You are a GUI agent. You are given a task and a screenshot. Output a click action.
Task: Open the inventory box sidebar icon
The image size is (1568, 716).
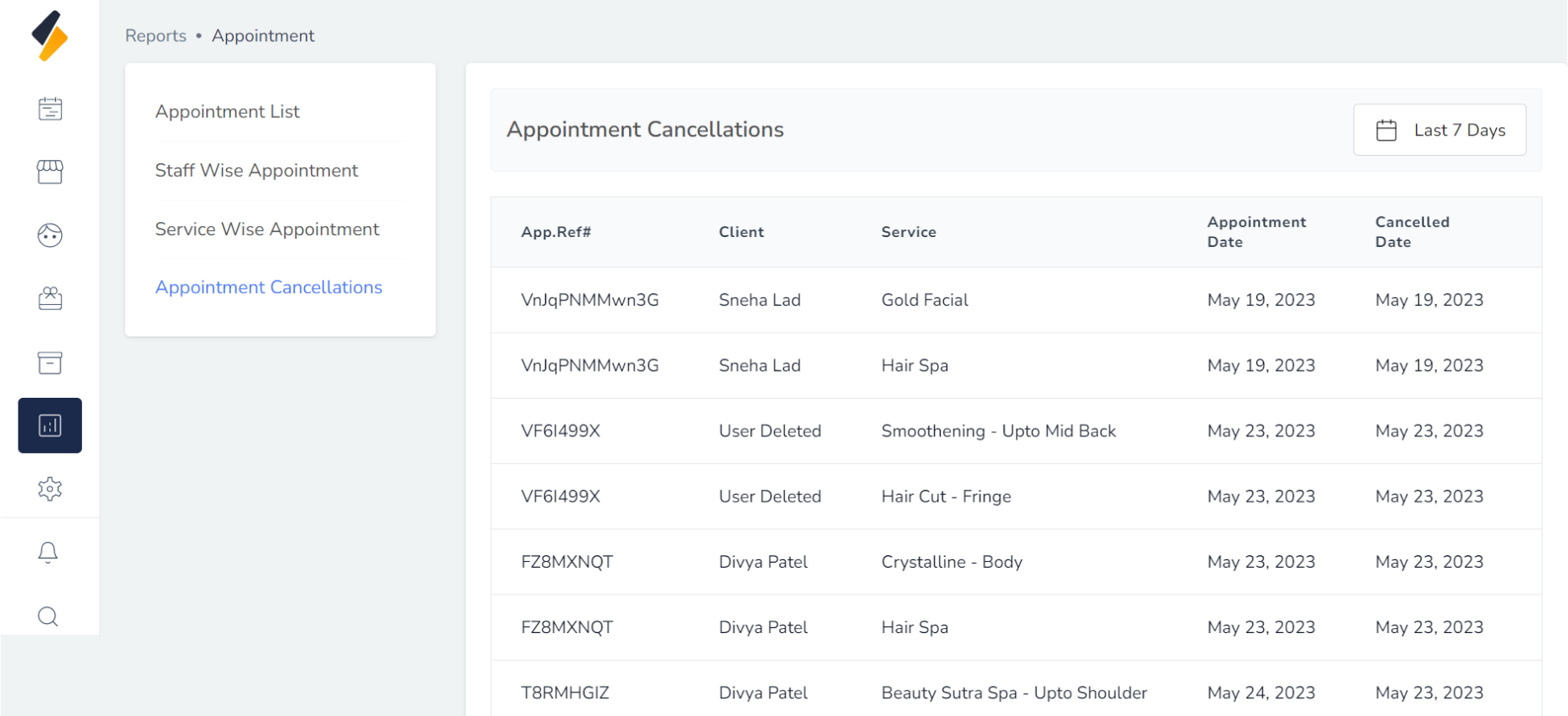(x=50, y=363)
